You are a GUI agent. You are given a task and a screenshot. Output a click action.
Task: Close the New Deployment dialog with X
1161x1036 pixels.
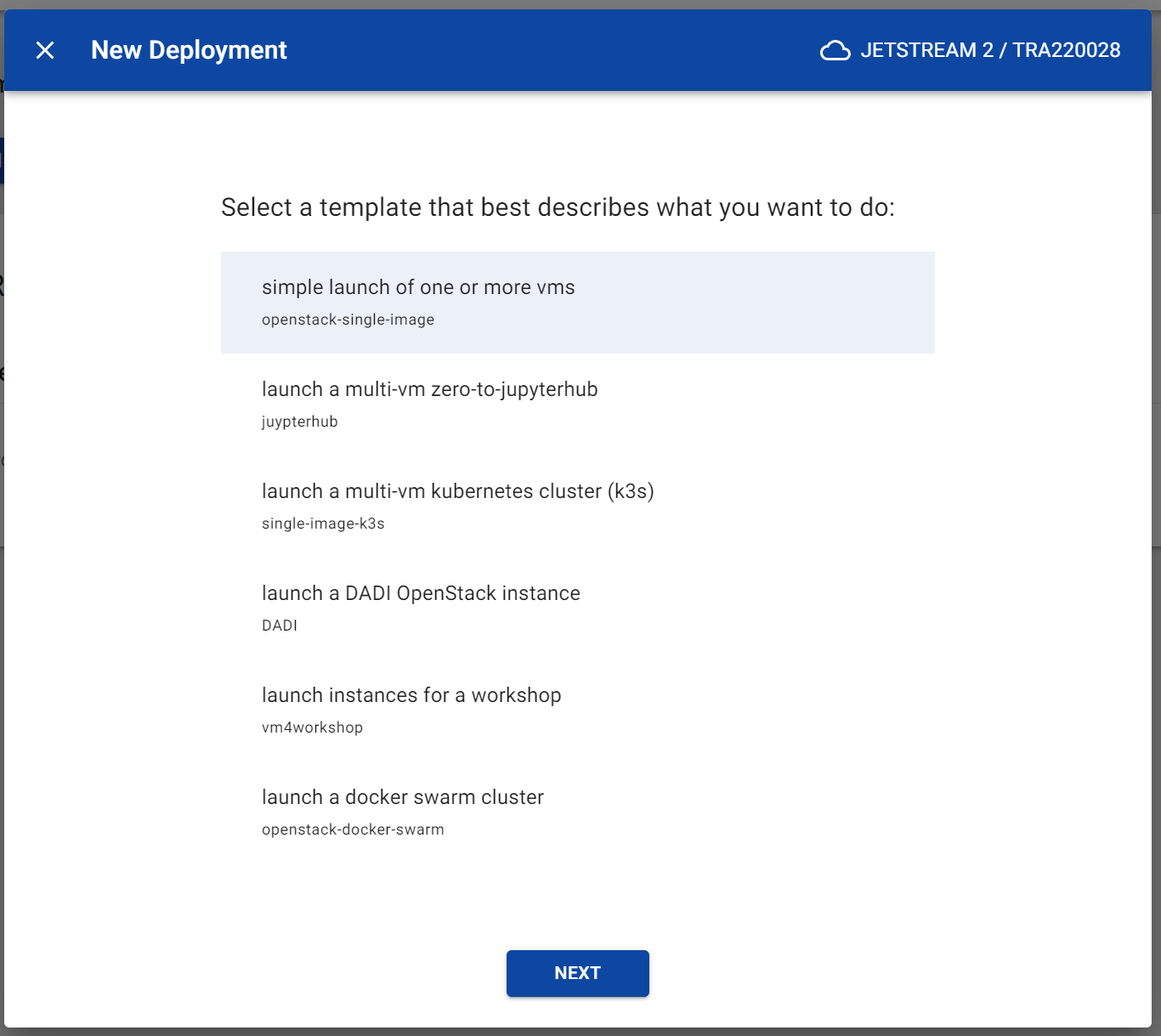click(45, 50)
